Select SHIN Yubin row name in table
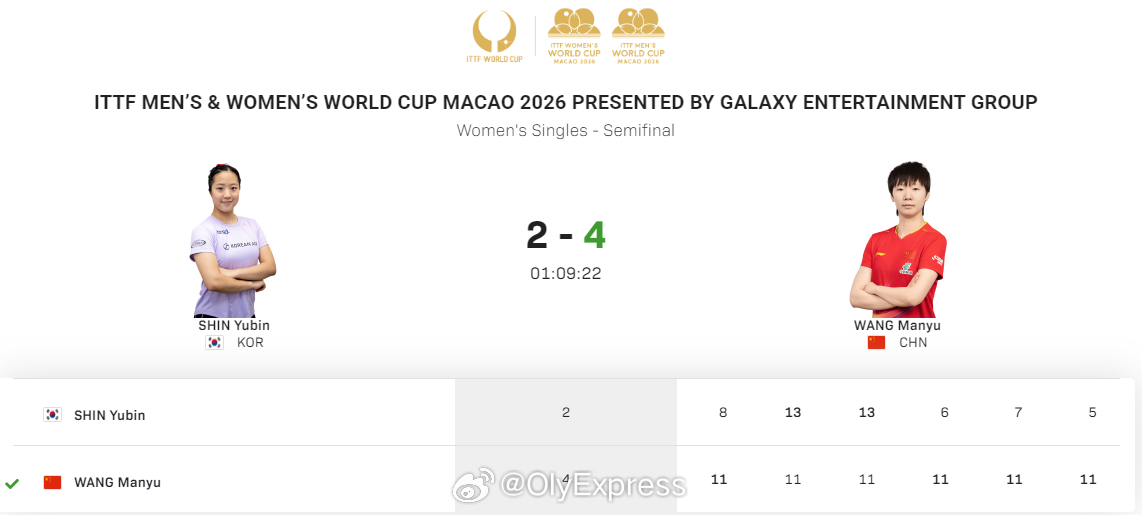1142x515 pixels. pos(109,415)
